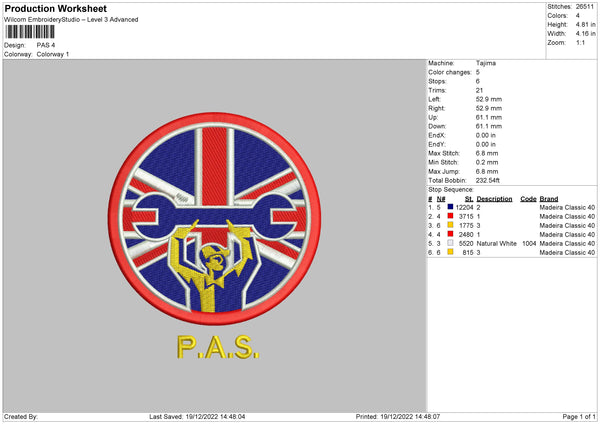Click the 'Last Saved: 19/12/2022 14:48:04' footer text
Image resolution: width=600 pixels, height=424 pixels.
197,417
